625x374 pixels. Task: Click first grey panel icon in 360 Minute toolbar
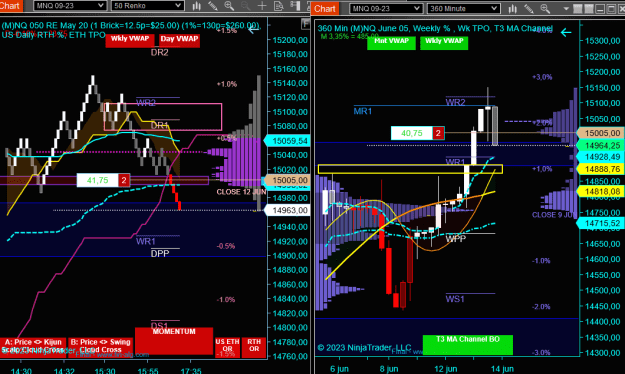[578, 8]
